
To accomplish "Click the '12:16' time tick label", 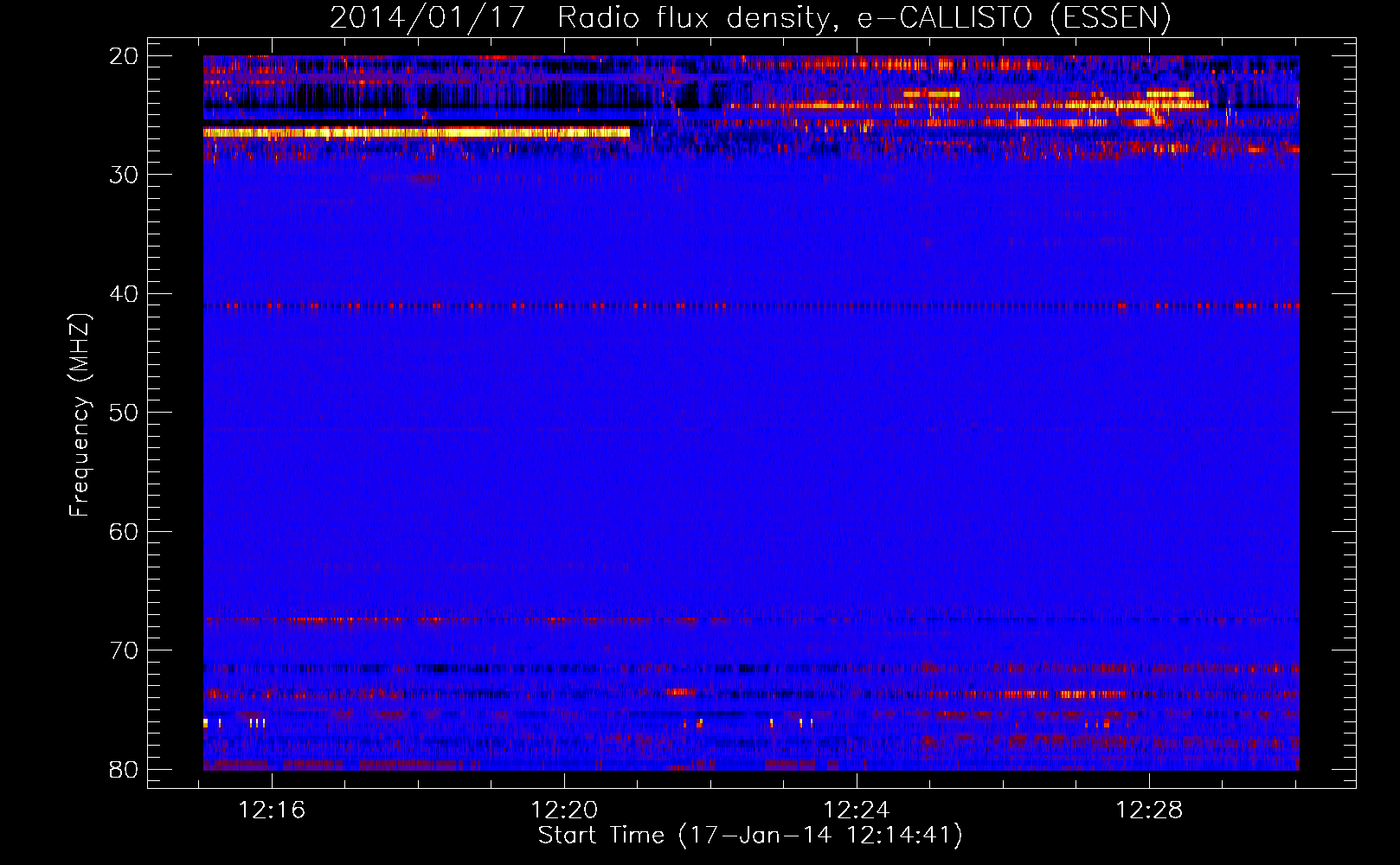I will click(273, 811).
